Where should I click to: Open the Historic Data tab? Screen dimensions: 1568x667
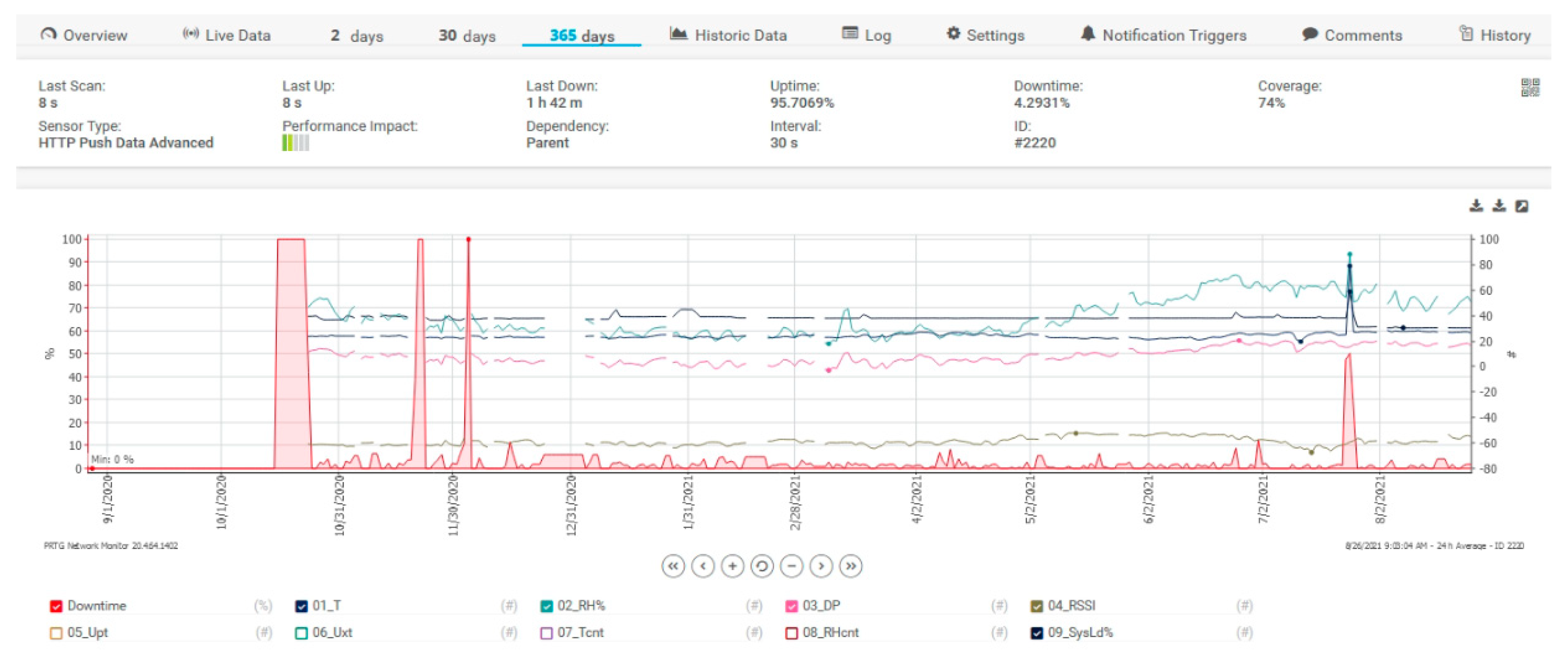point(728,35)
